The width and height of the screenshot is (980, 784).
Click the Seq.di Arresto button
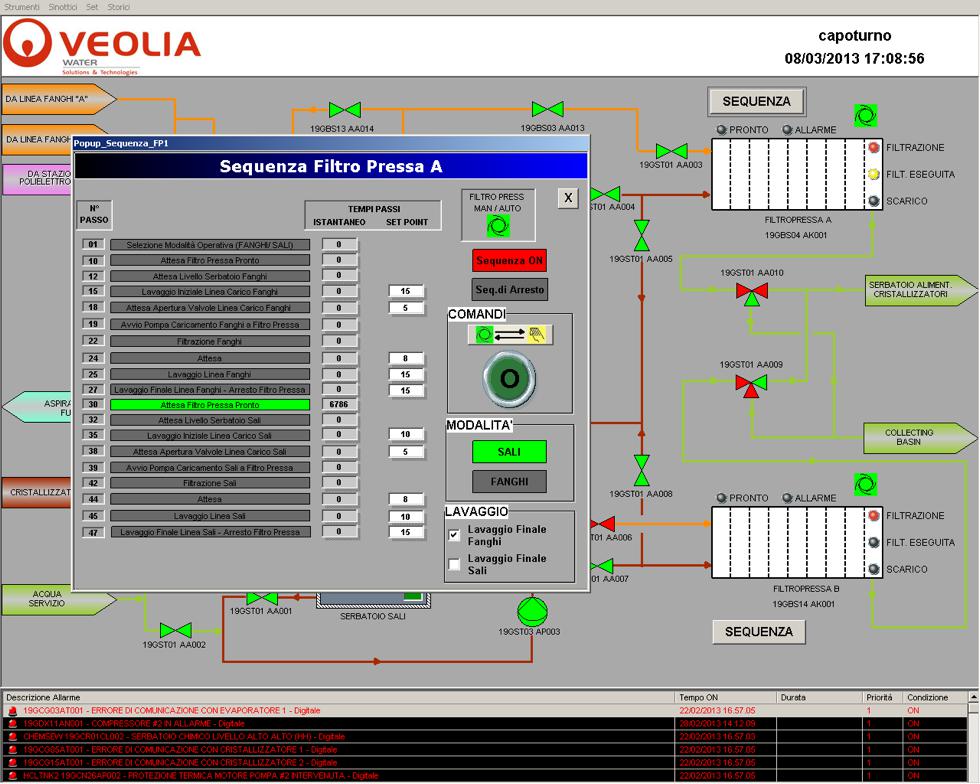tap(509, 290)
